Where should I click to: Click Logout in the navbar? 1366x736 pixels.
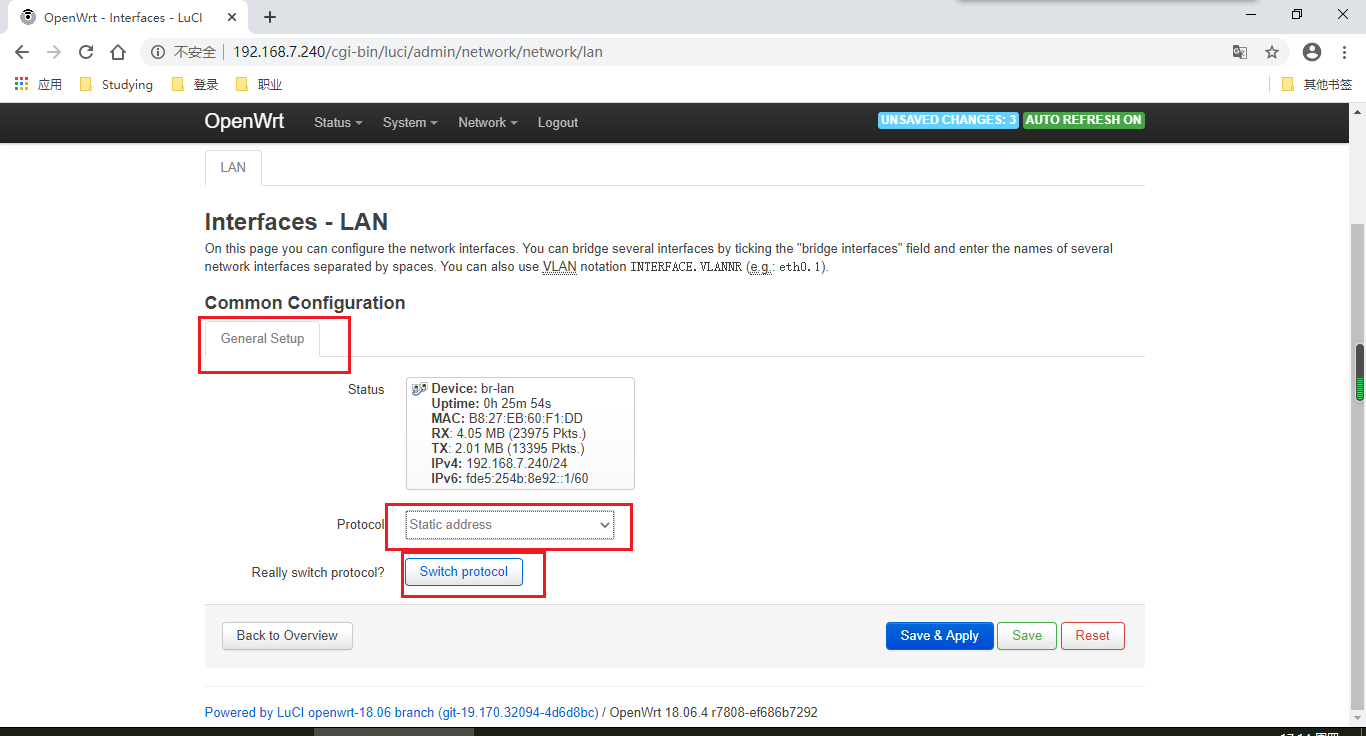pyautogui.click(x=558, y=122)
